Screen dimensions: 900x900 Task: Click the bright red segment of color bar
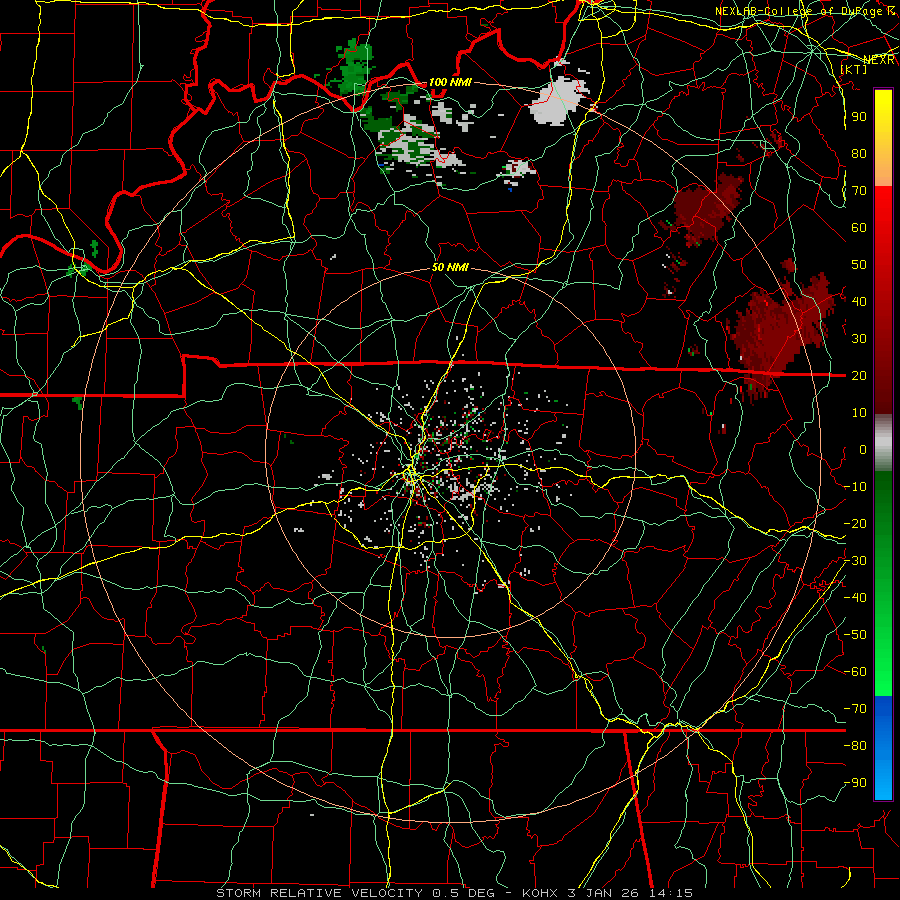[883, 210]
